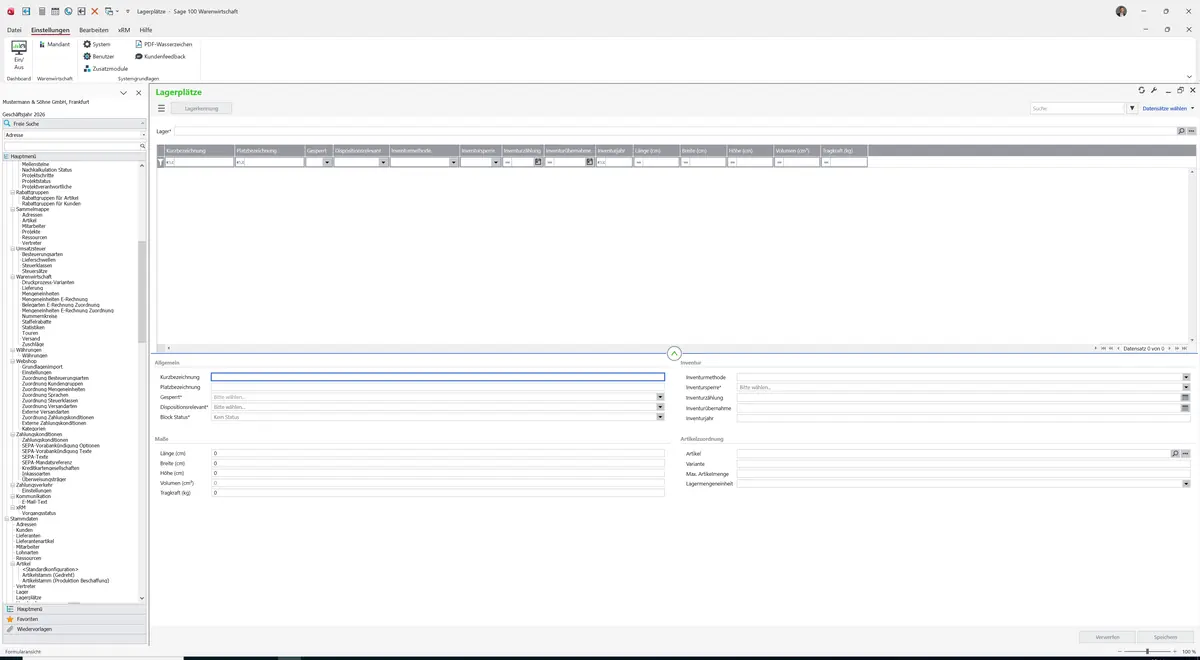Collapse the details panel with the green chevron
The width and height of the screenshot is (1200, 660).
coord(674,353)
